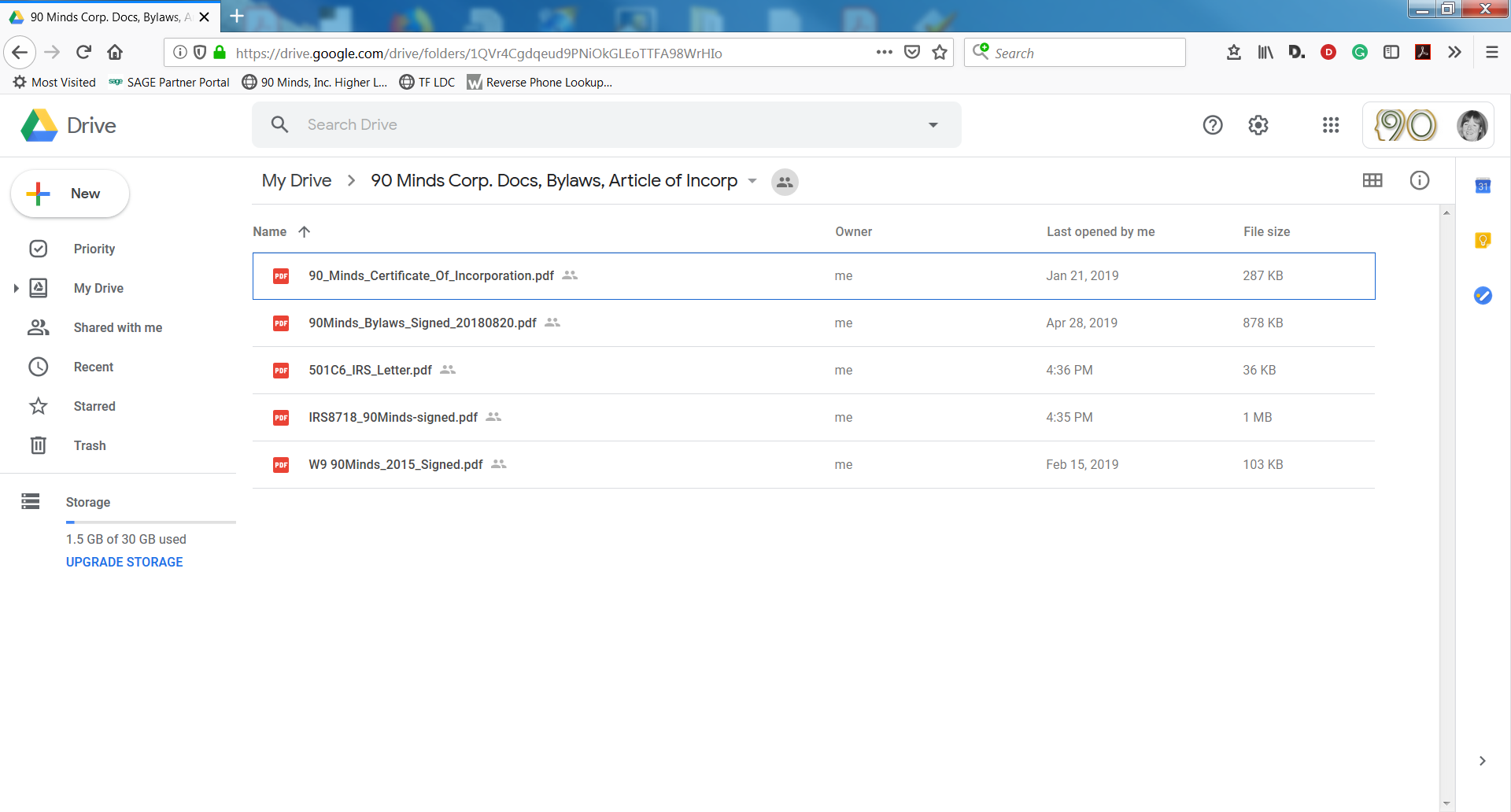Image resolution: width=1511 pixels, height=812 pixels.
Task: Open Google Calendar side panel
Action: pyautogui.click(x=1483, y=186)
